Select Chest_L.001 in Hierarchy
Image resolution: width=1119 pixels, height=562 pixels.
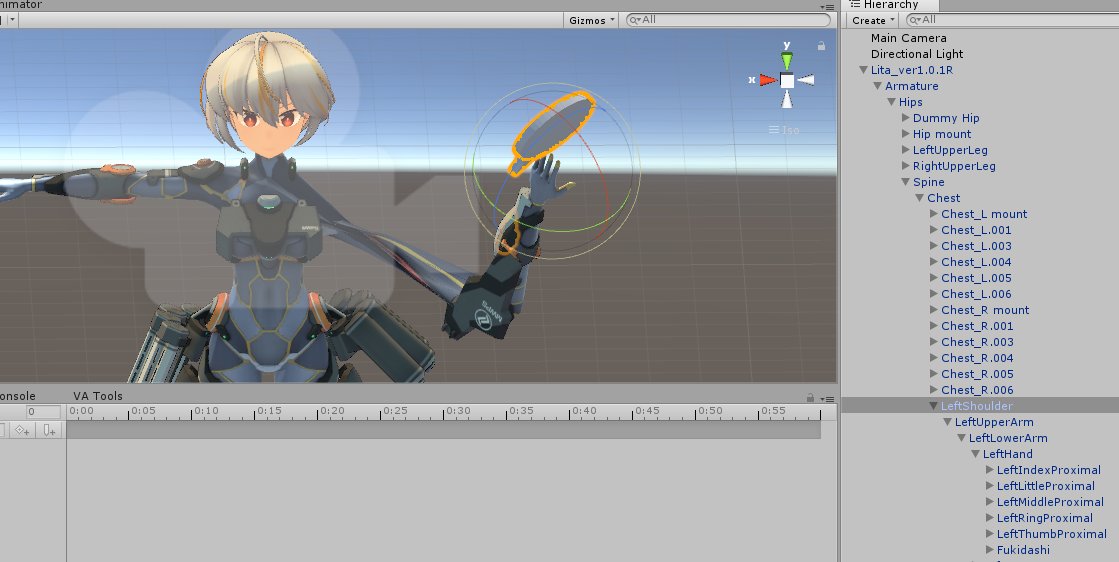976,230
